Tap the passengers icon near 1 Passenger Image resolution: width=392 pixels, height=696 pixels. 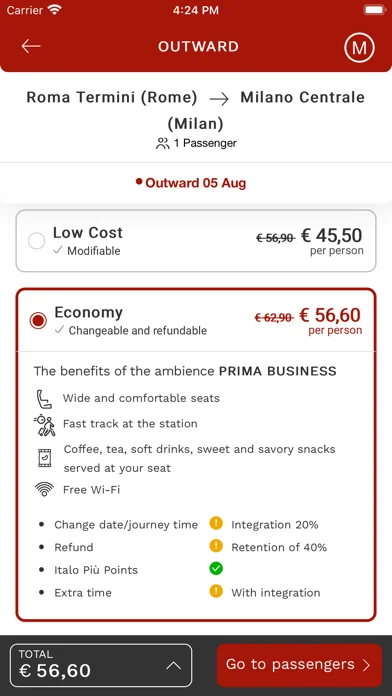(x=162, y=143)
